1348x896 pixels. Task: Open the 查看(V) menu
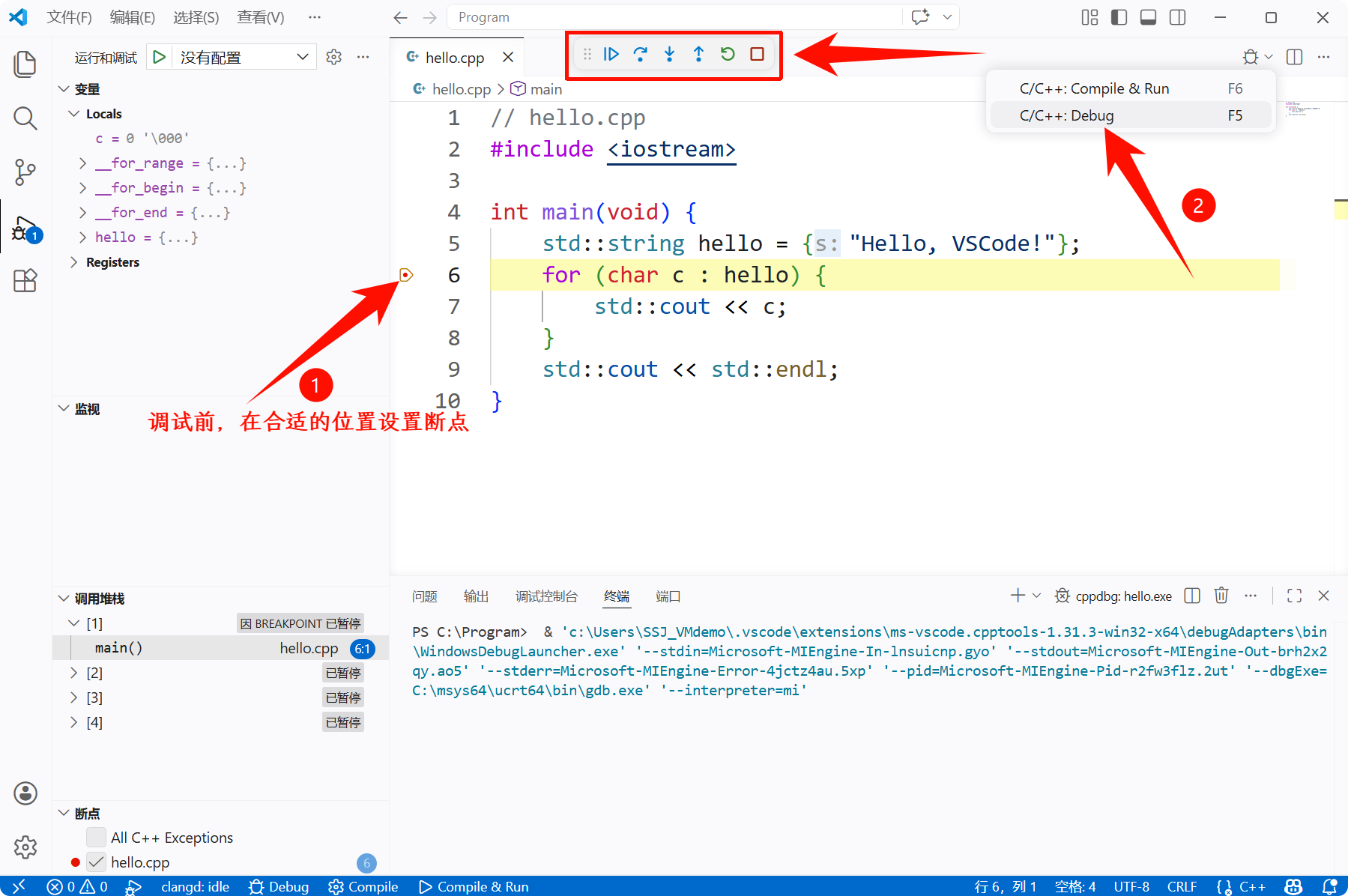261,17
